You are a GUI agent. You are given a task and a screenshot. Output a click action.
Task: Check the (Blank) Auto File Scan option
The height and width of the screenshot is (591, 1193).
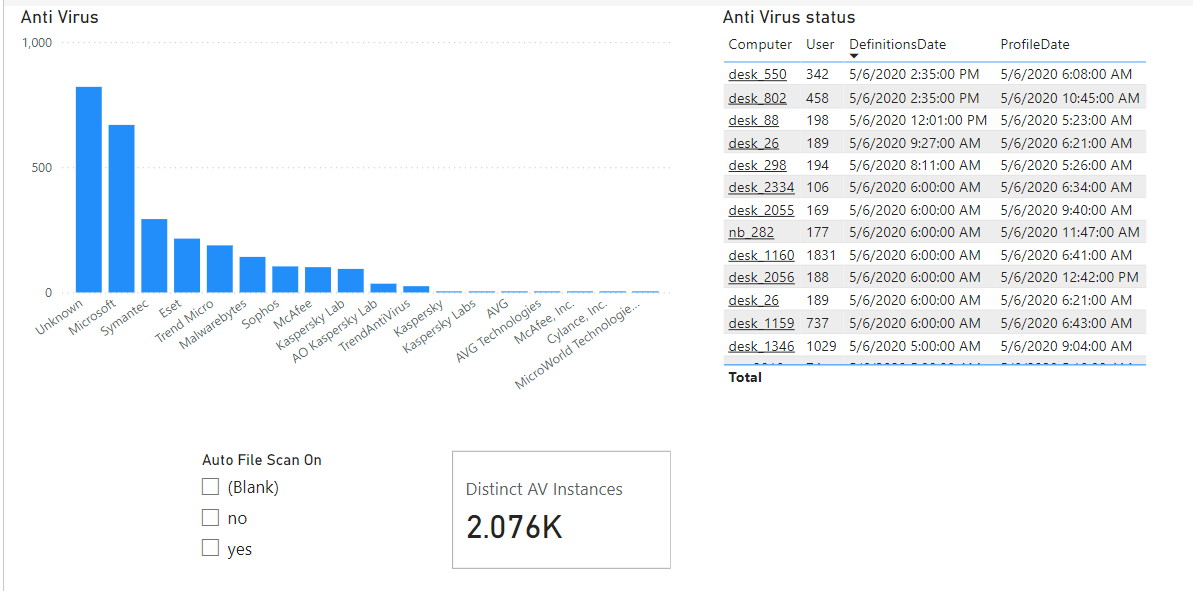coord(210,487)
